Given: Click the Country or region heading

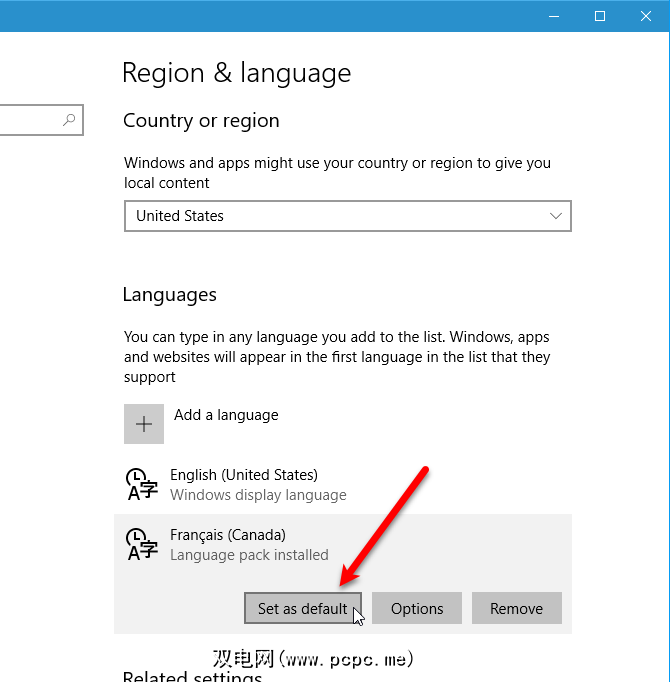Looking at the screenshot, I should [201, 120].
